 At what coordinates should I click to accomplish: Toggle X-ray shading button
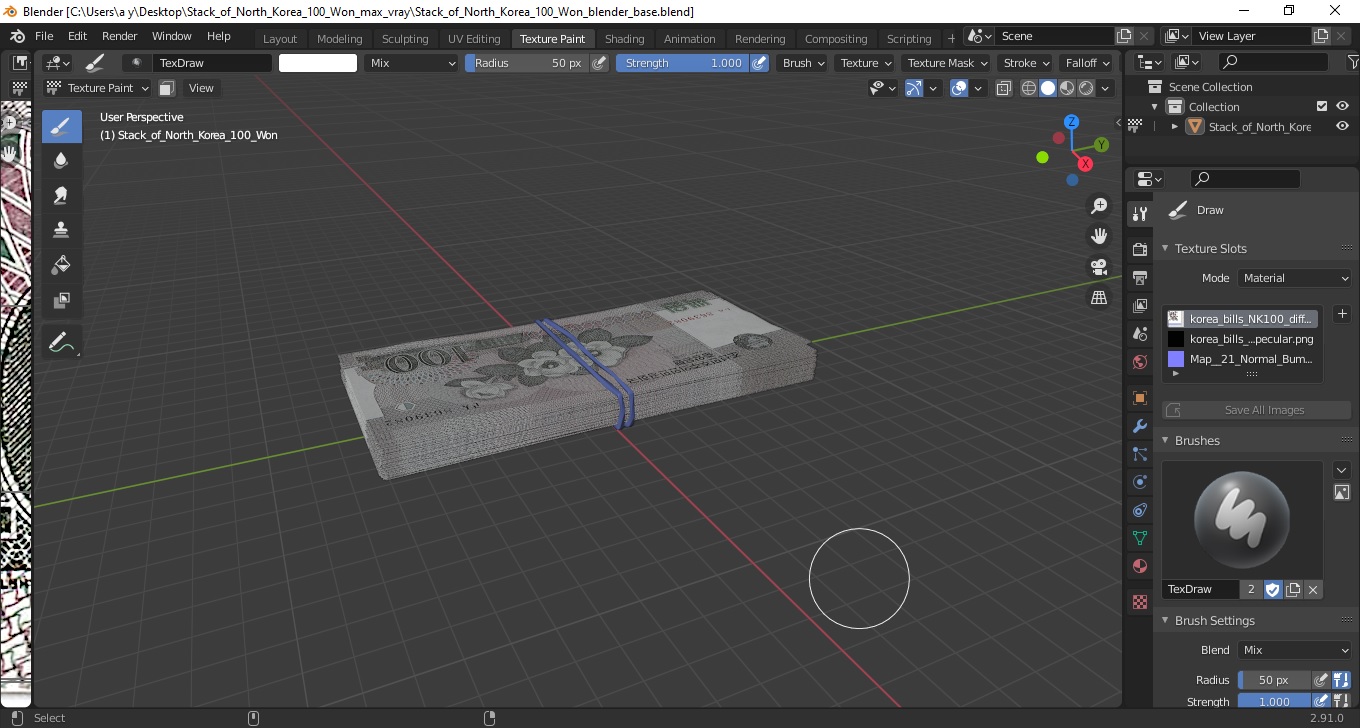(x=1003, y=88)
